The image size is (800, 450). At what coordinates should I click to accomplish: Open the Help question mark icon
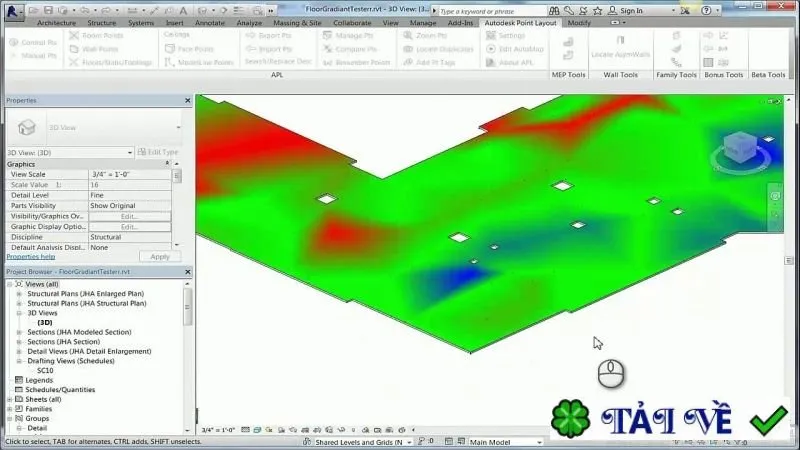[706, 10]
